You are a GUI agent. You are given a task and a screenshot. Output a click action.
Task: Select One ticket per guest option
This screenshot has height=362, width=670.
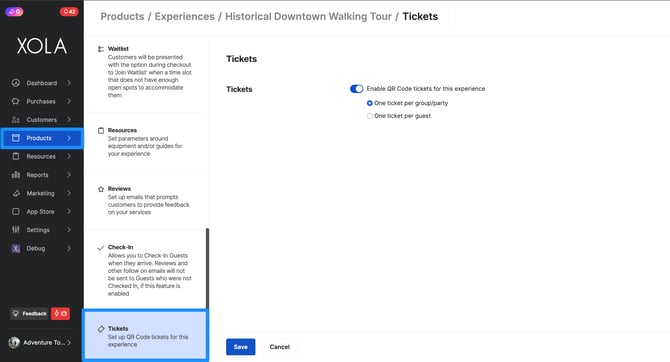point(370,116)
